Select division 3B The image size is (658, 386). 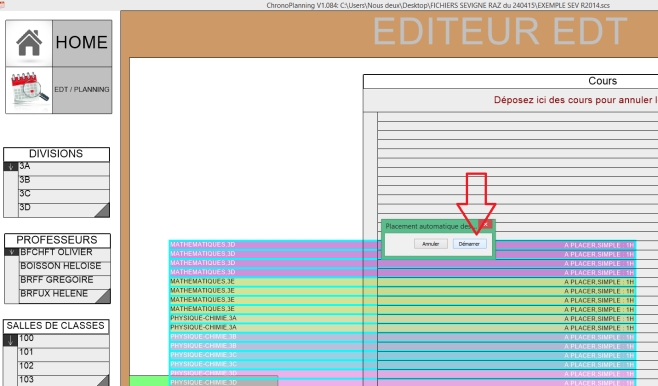tap(64, 180)
